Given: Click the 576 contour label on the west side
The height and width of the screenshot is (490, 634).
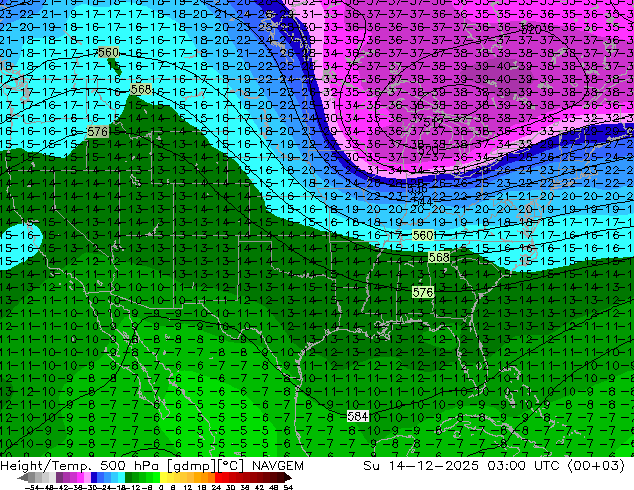Looking at the screenshot, I should (97, 132).
